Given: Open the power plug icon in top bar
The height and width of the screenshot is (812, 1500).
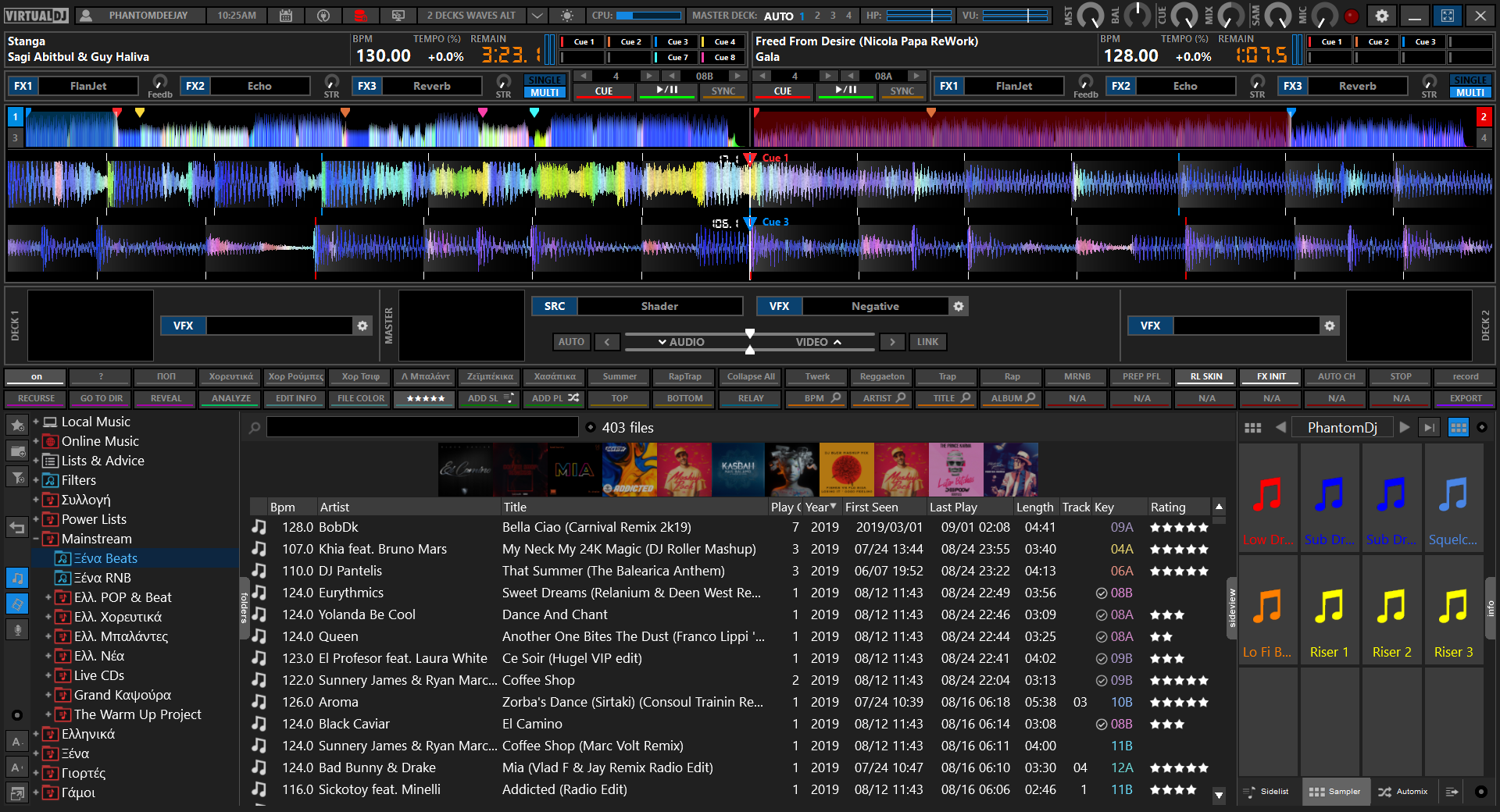Looking at the screenshot, I should 323,16.
